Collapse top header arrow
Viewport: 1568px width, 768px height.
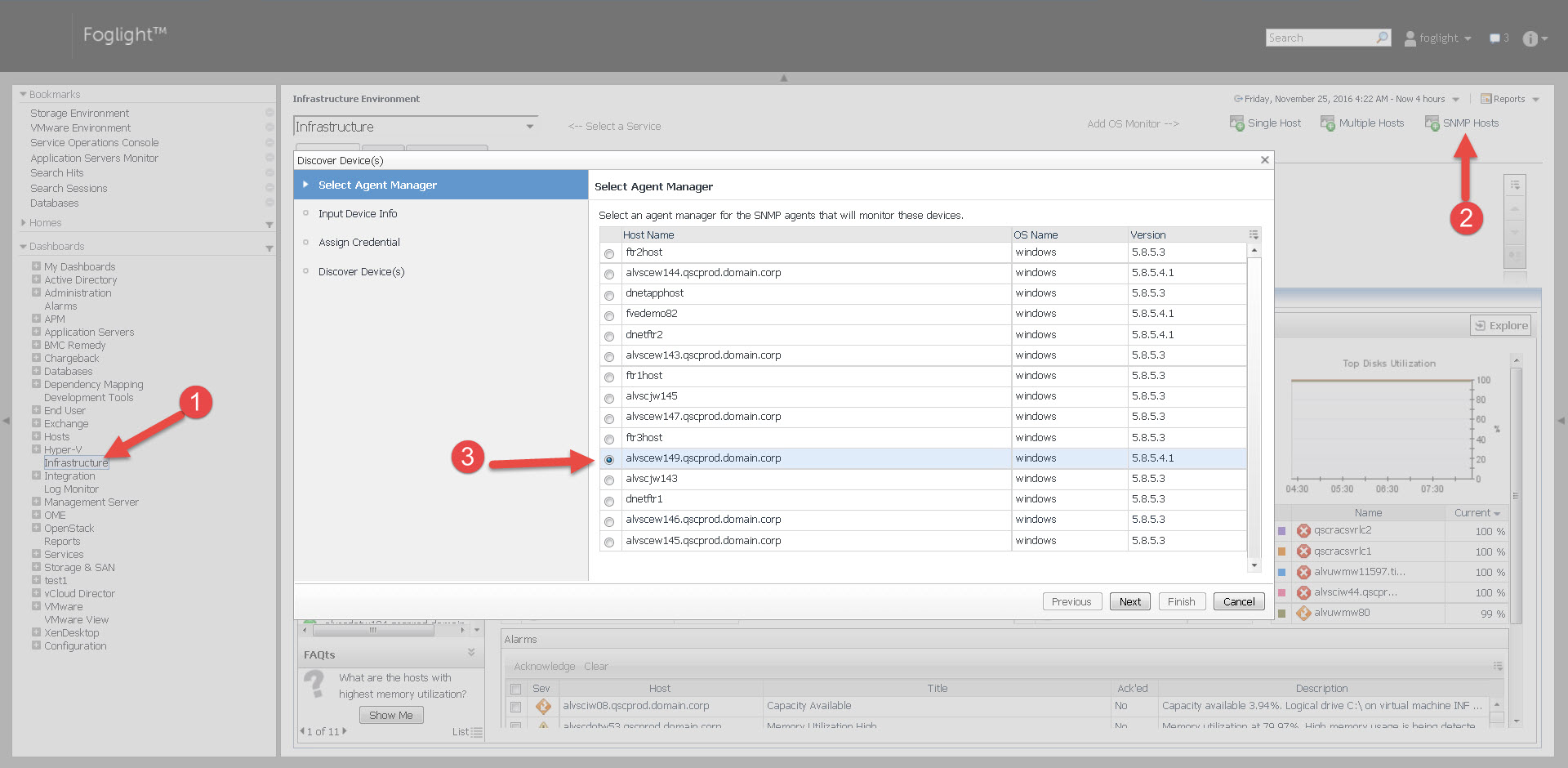[784, 78]
